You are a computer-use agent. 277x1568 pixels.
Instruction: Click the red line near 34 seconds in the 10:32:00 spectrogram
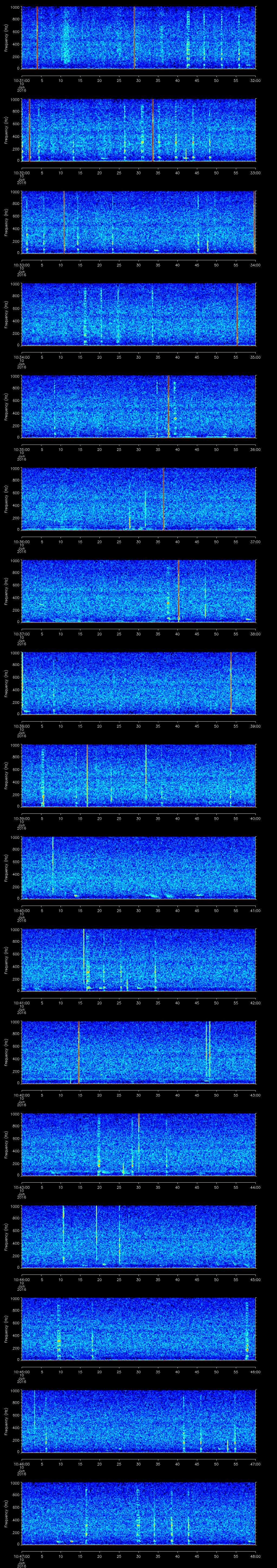pyautogui.click(x=153, y=130)
